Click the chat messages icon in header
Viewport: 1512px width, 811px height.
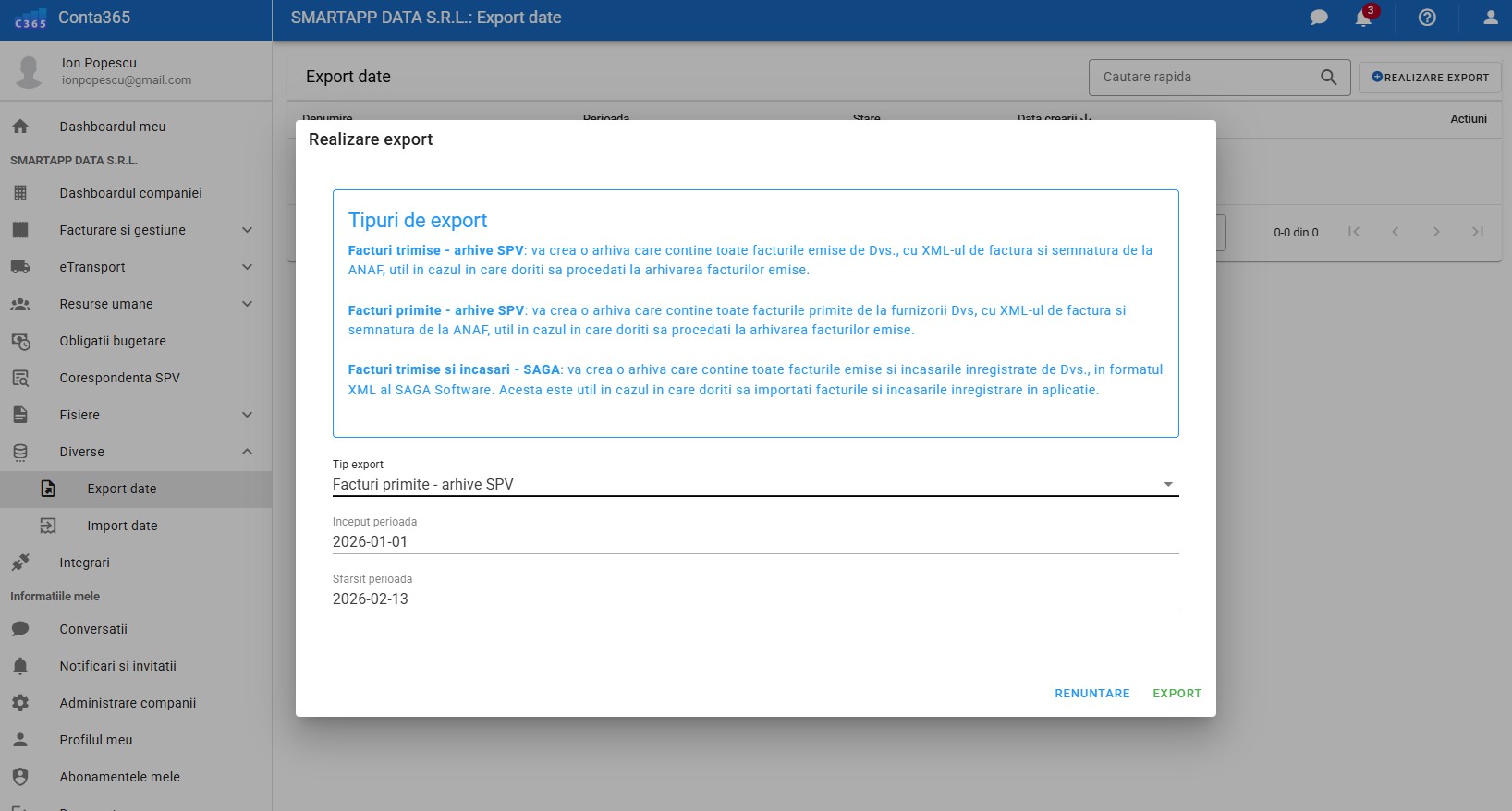coord(1319,18)
